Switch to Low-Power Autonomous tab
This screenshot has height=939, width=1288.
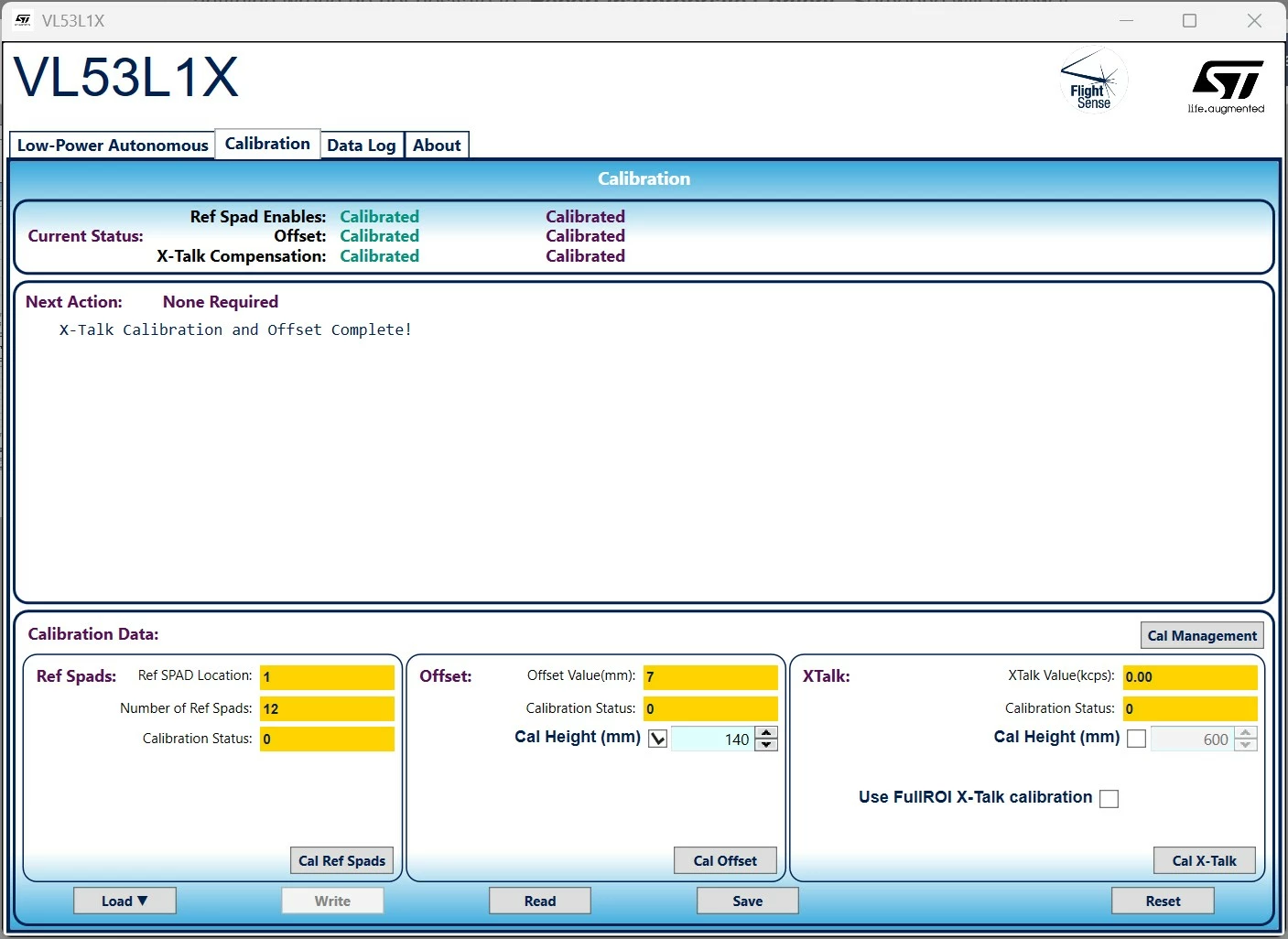[x=113, y=146]
